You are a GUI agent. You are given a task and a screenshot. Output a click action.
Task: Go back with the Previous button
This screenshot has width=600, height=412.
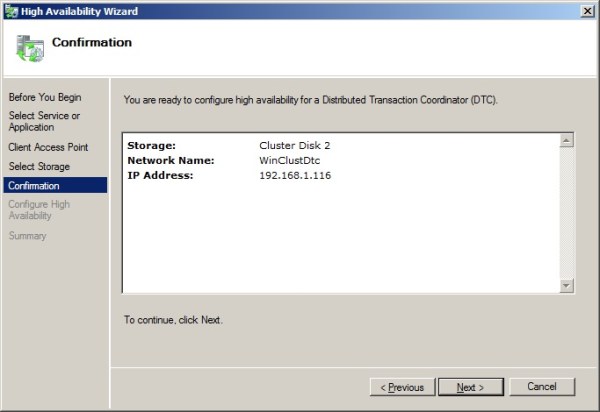[401, 387]
